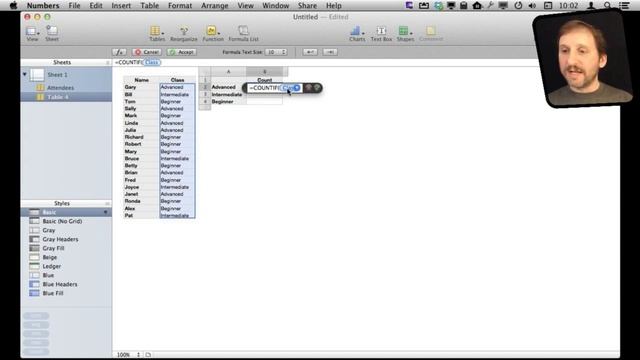Open the Edit menu

click(96, 5)
